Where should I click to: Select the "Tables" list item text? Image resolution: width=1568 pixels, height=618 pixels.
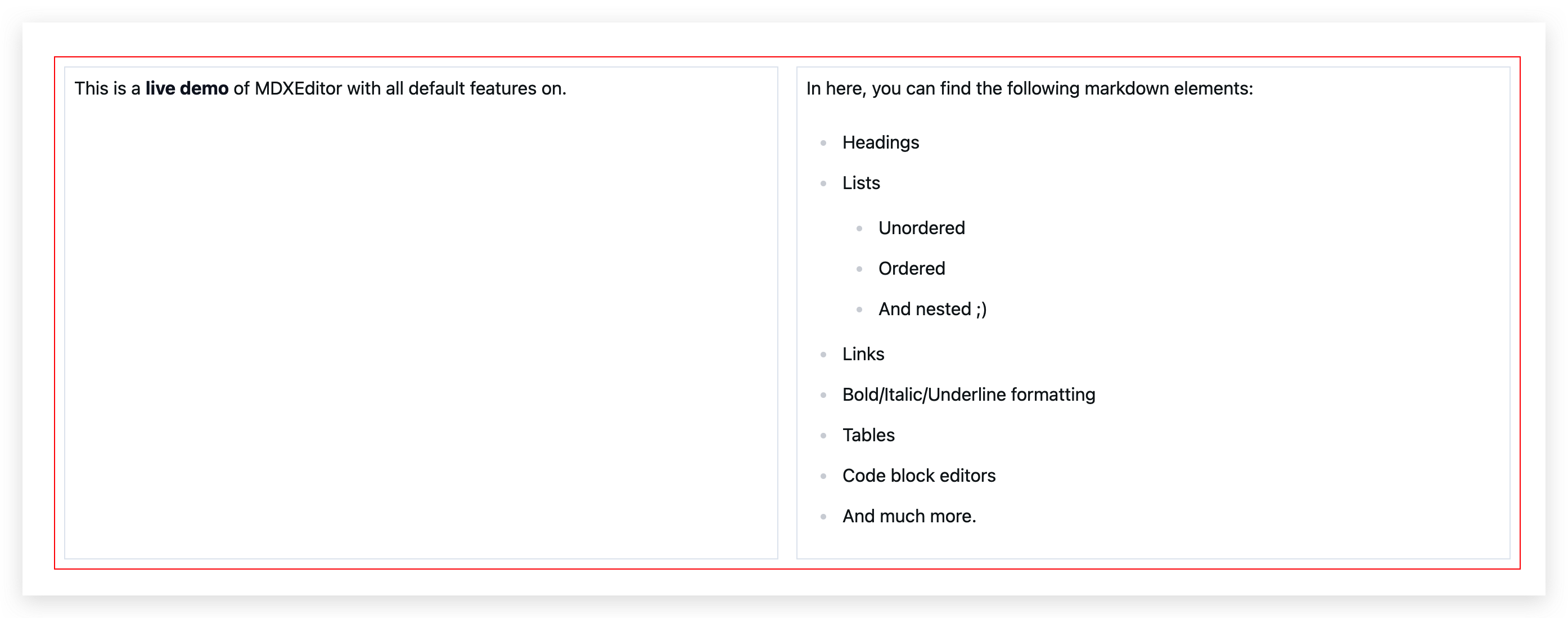(x=868, y=435)
